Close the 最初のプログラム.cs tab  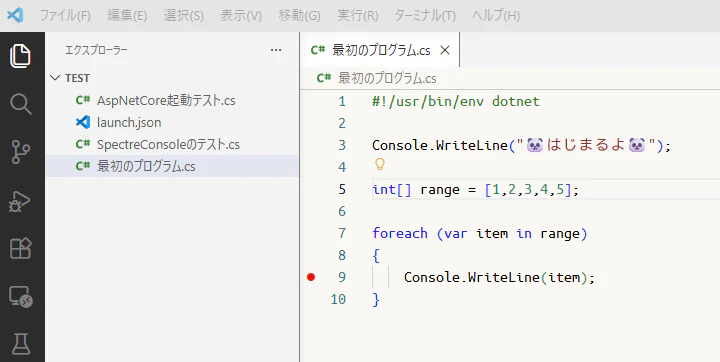coord(444,51)
